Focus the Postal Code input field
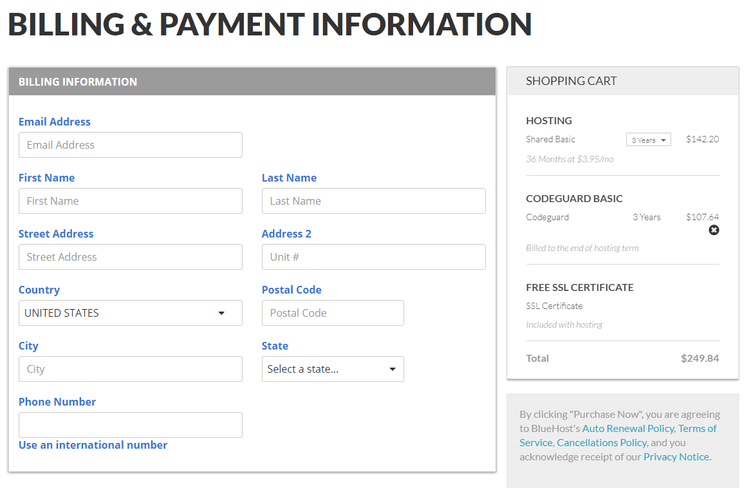 pos(332,313)
